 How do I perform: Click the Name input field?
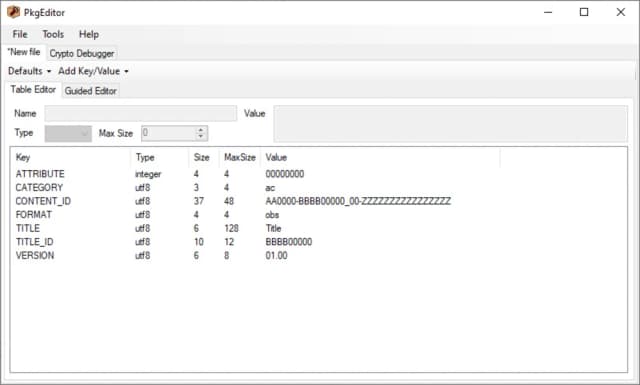click(x=141, y=113)
